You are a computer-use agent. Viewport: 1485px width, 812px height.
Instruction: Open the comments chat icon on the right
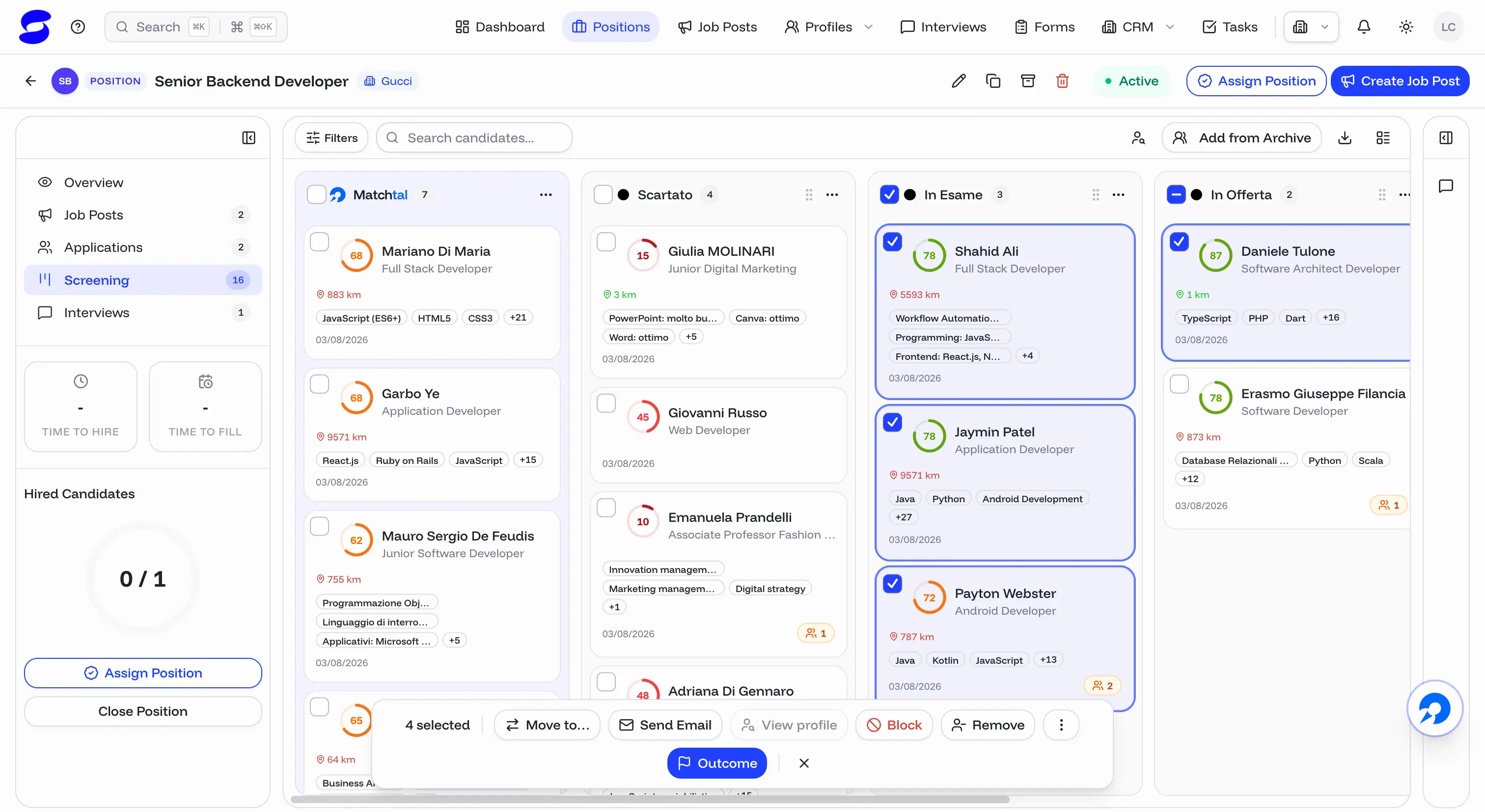(1446, 186)
